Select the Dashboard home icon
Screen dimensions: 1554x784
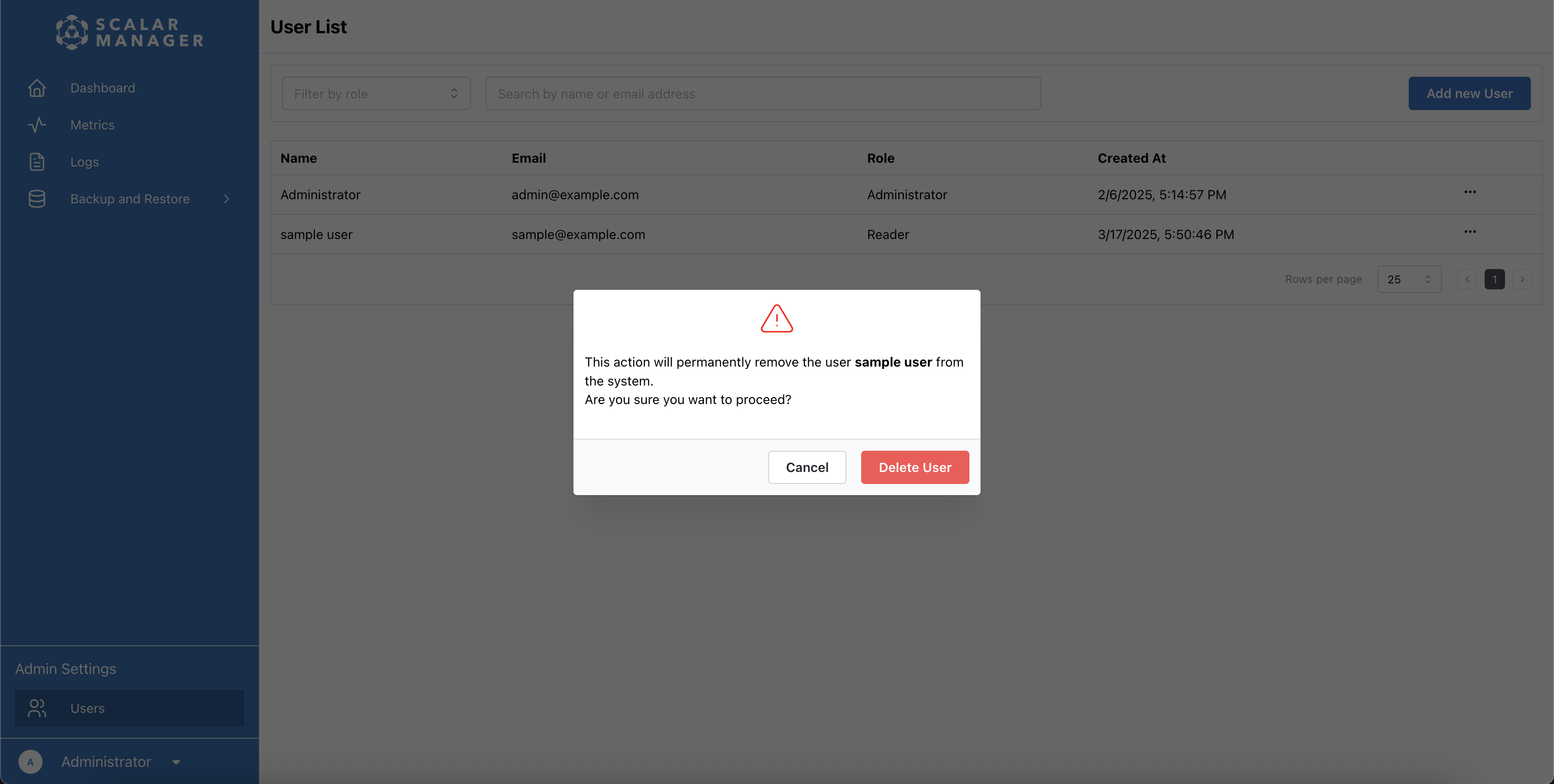(x=37, y=88)
